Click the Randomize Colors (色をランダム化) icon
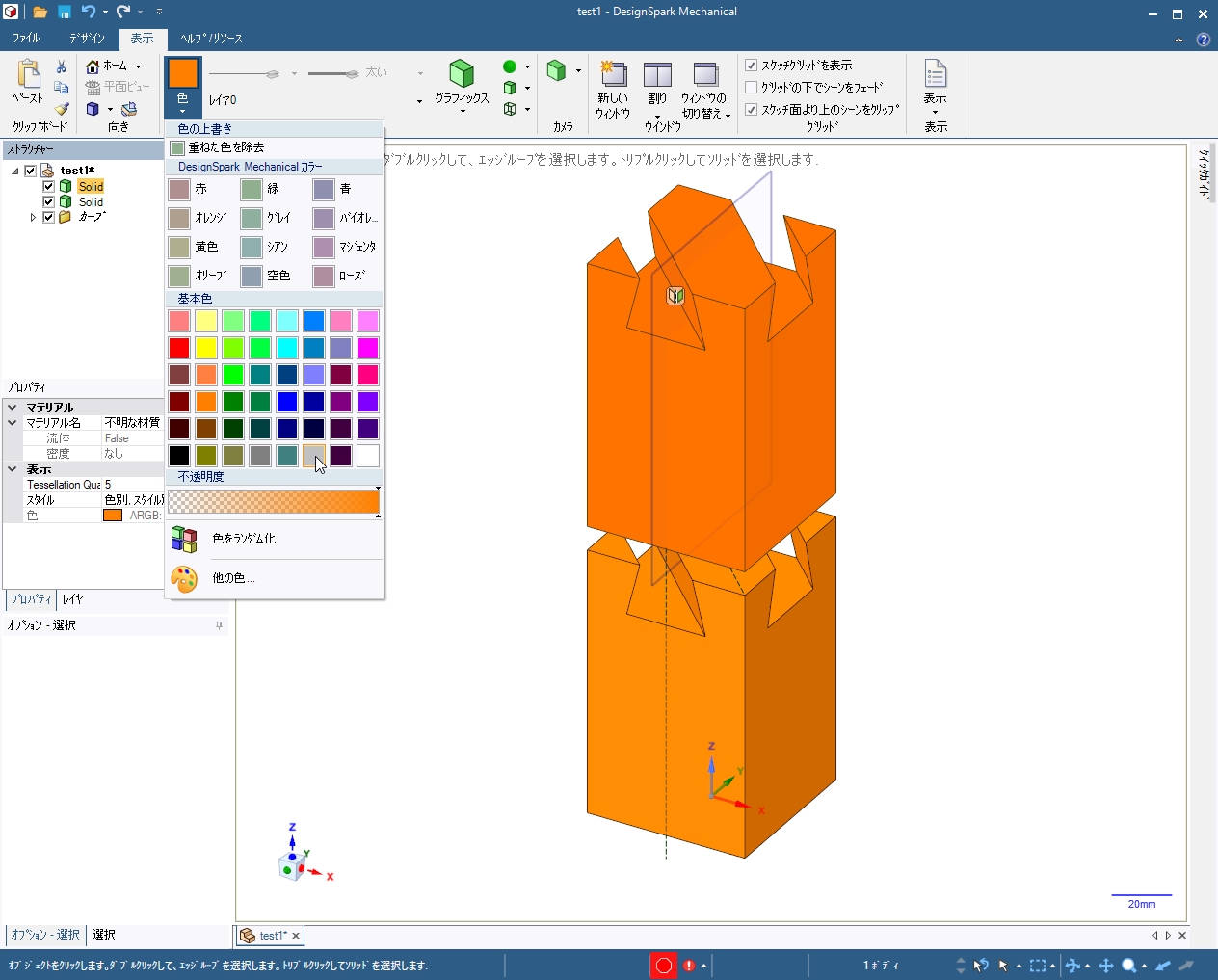The image size is (1218, 980). pyautogui.click(x=184, y=539)
